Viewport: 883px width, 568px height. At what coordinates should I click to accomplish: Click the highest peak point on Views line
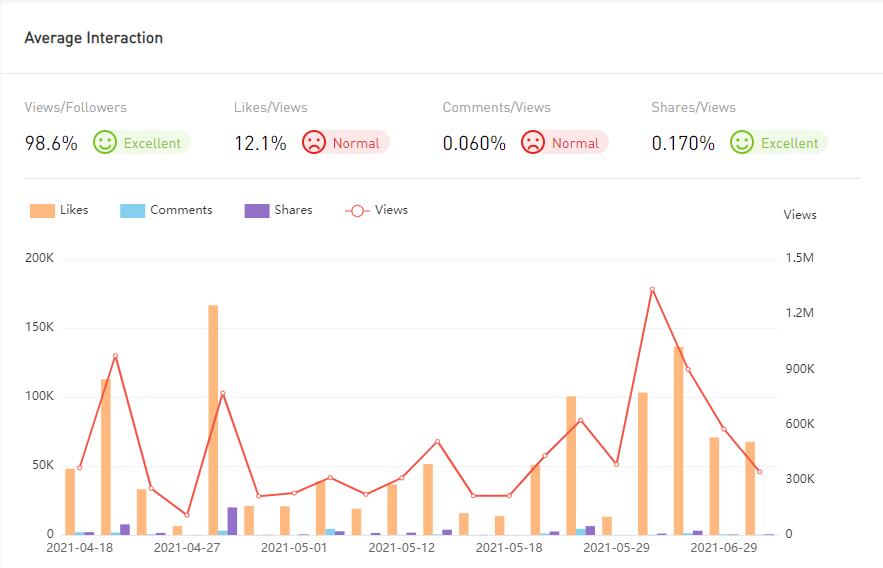[652, 290]
